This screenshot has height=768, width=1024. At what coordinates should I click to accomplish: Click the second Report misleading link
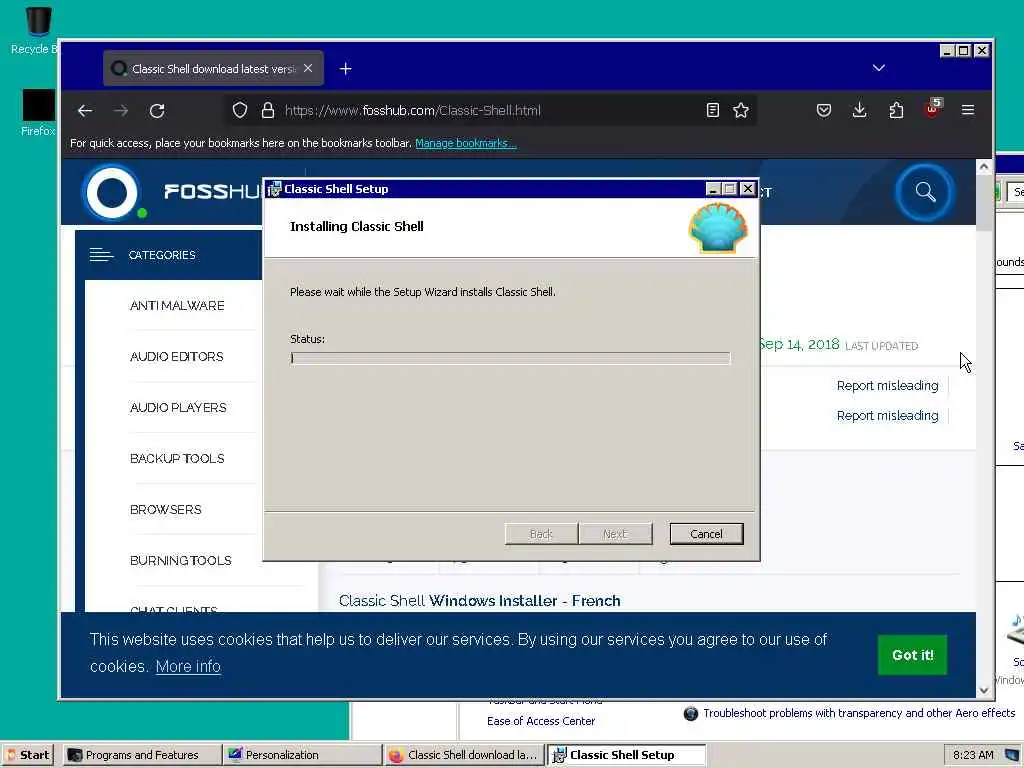click(x=887, y=415)
